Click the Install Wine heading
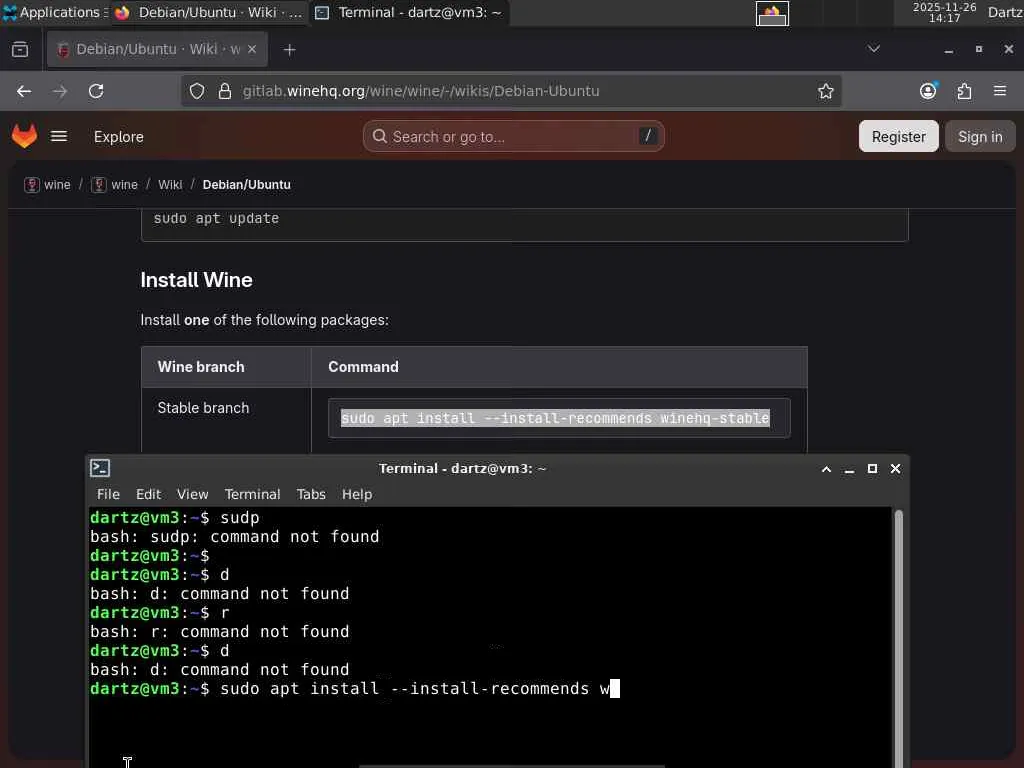1024x768 pixels. tap(196, 280)
